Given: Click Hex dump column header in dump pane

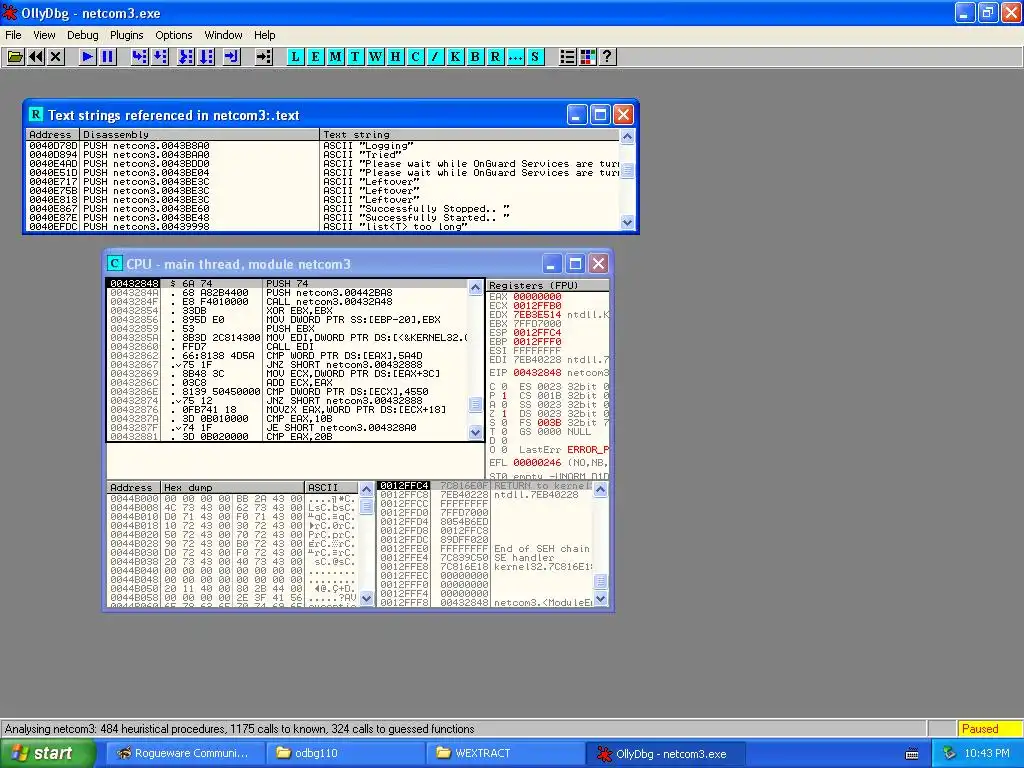Looking at the screenshot, I should pos(232,487).
